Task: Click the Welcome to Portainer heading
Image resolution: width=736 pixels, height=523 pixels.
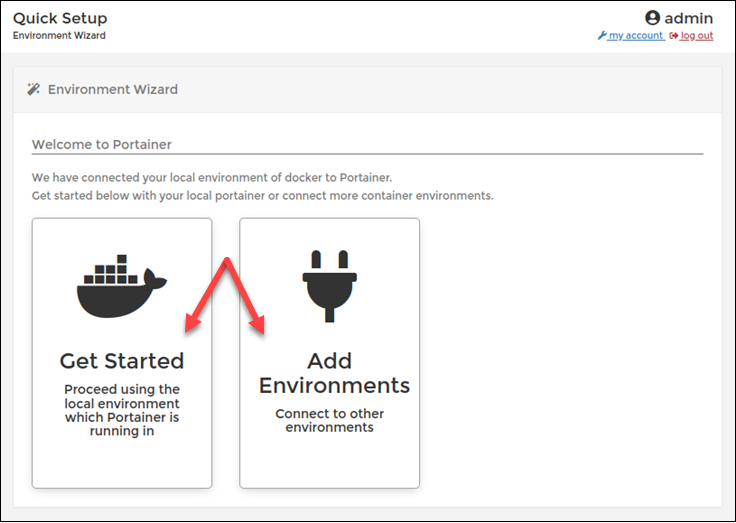Action: point(101,144)
